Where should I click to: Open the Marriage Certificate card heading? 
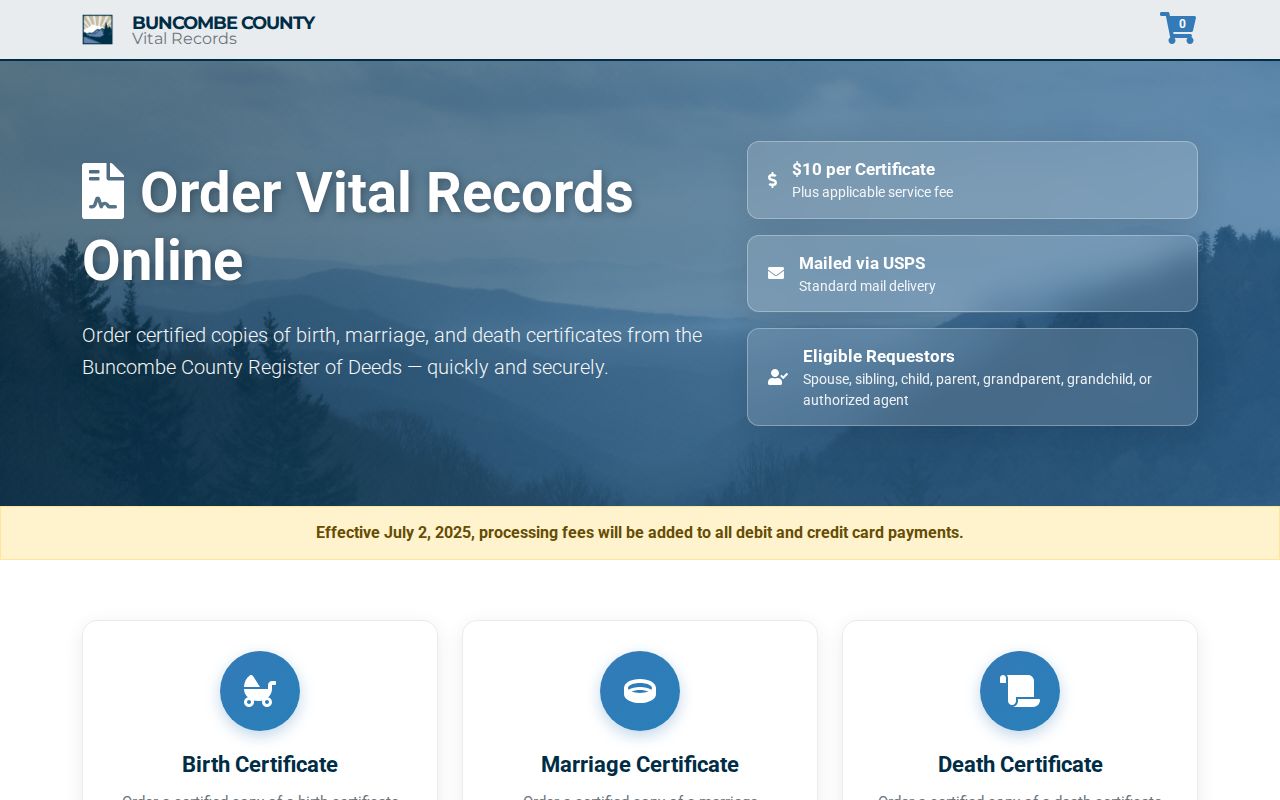coord(640,764)
